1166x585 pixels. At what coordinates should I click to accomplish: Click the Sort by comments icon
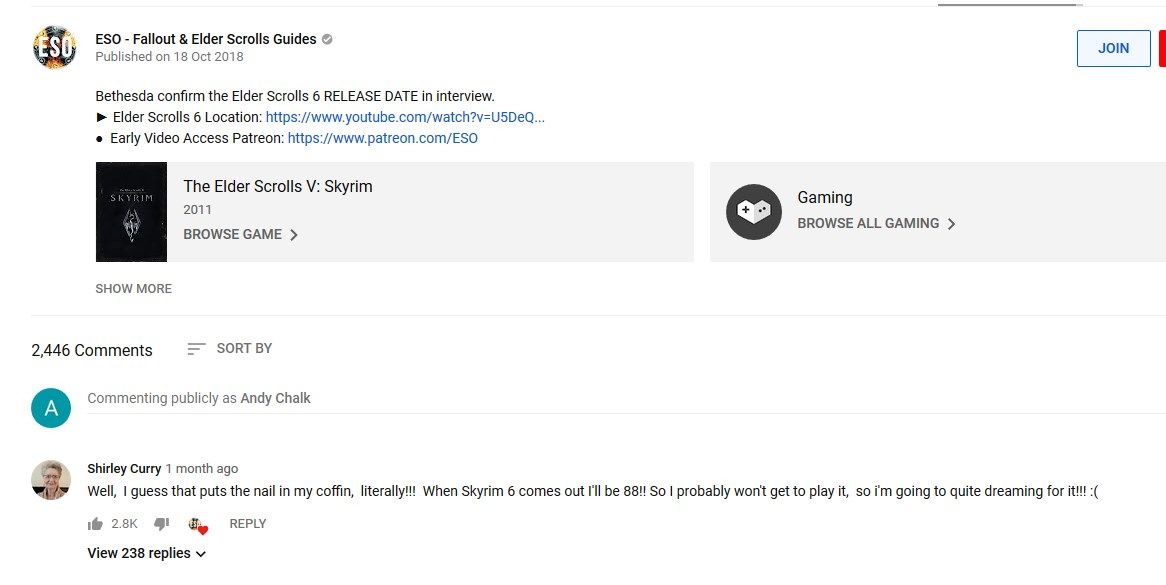[196, 348]
